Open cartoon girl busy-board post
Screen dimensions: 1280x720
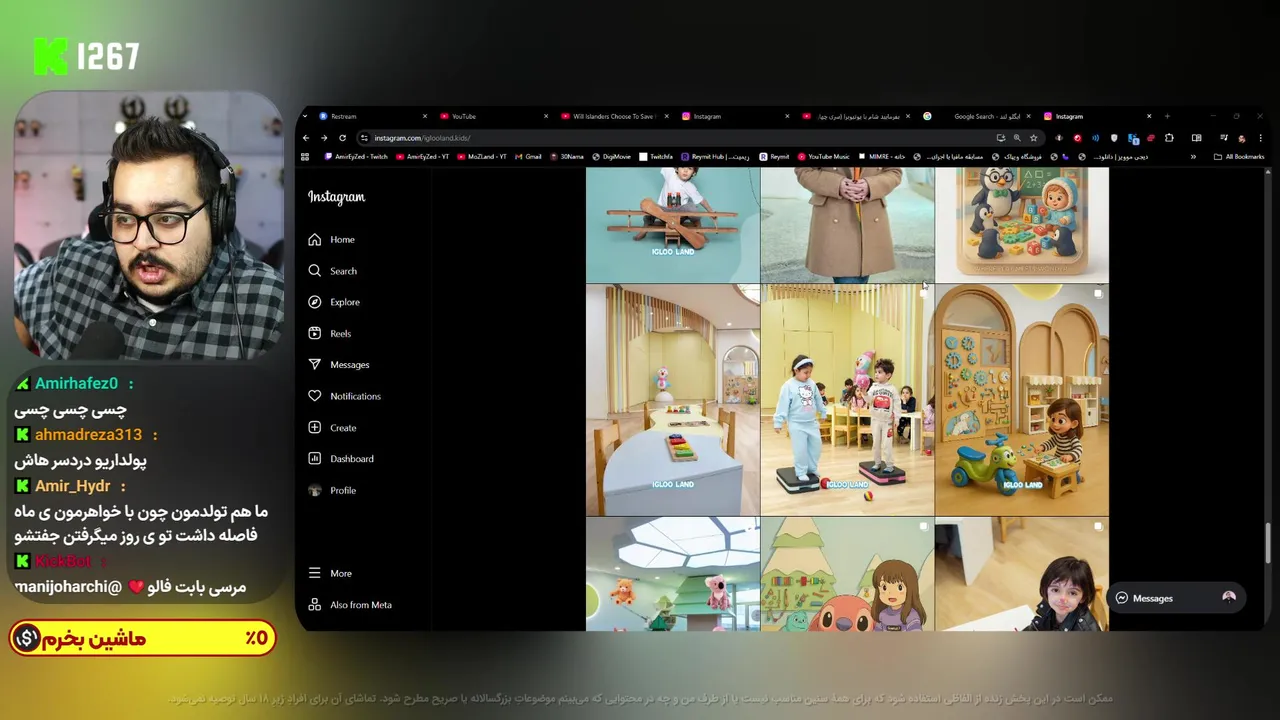coord(1022,400)
